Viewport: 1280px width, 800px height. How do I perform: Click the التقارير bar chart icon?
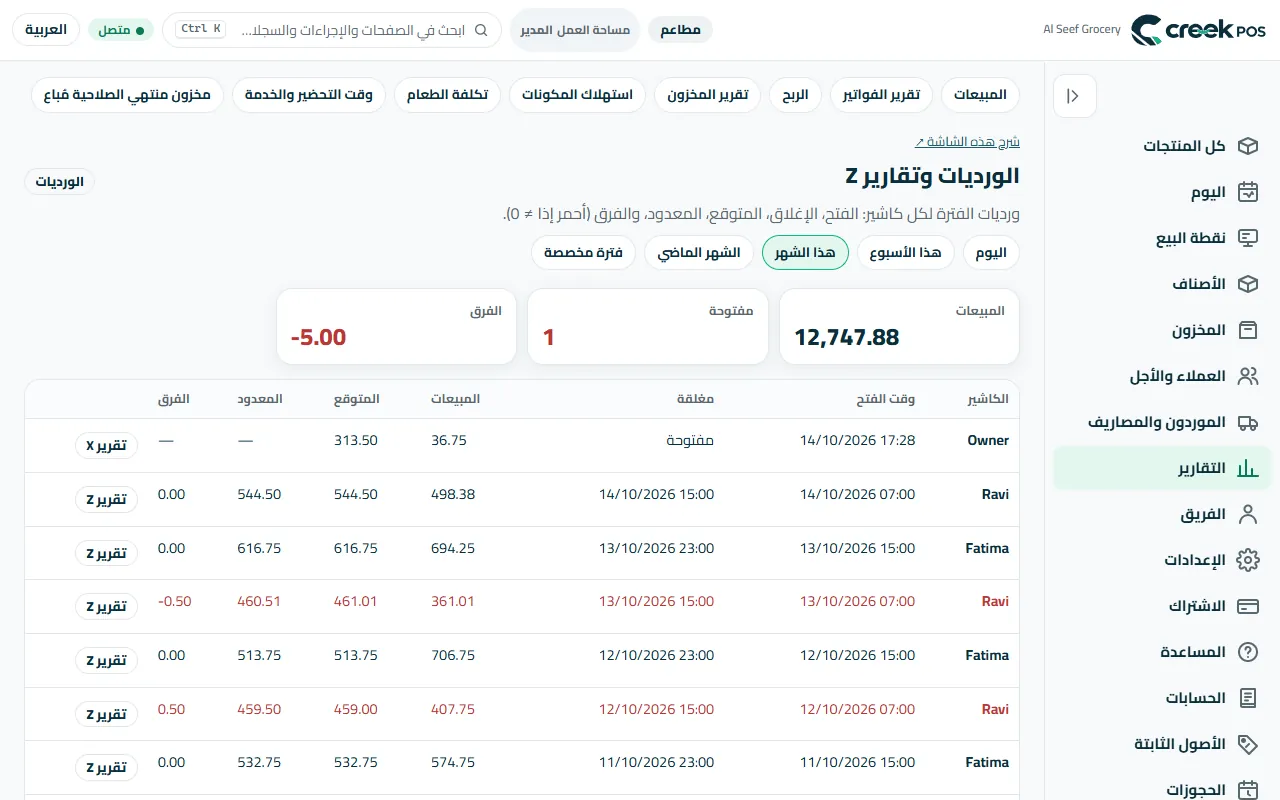(1247, 468)
